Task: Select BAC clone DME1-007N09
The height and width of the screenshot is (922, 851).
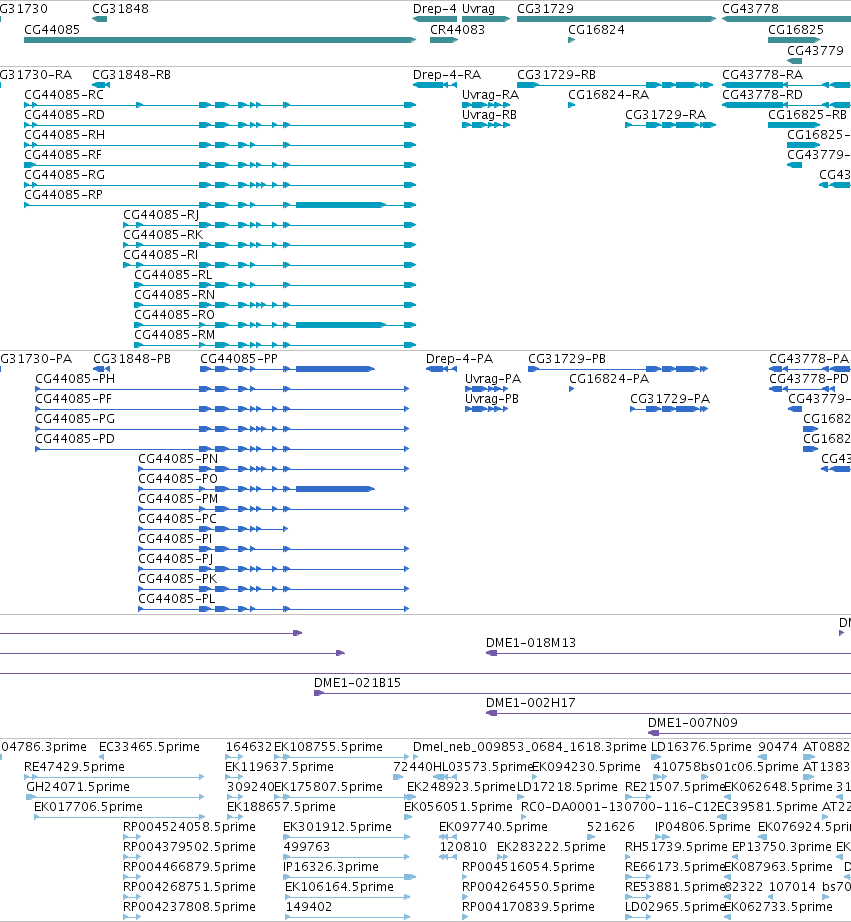Action: pyautogui.click(x=693, y=723)
